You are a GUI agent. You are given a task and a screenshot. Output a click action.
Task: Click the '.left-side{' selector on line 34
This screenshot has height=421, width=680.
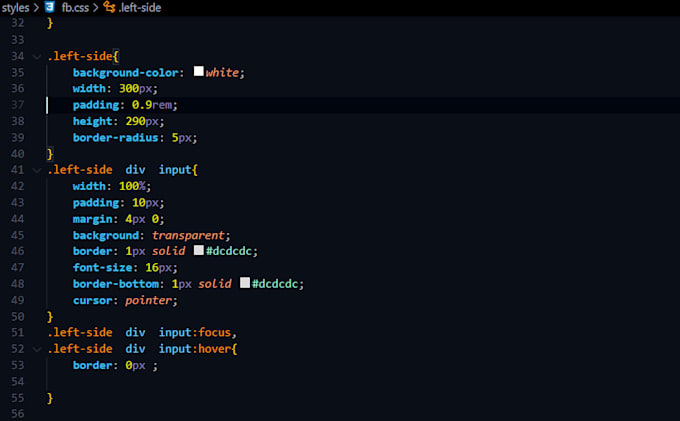tap(83, 56)
